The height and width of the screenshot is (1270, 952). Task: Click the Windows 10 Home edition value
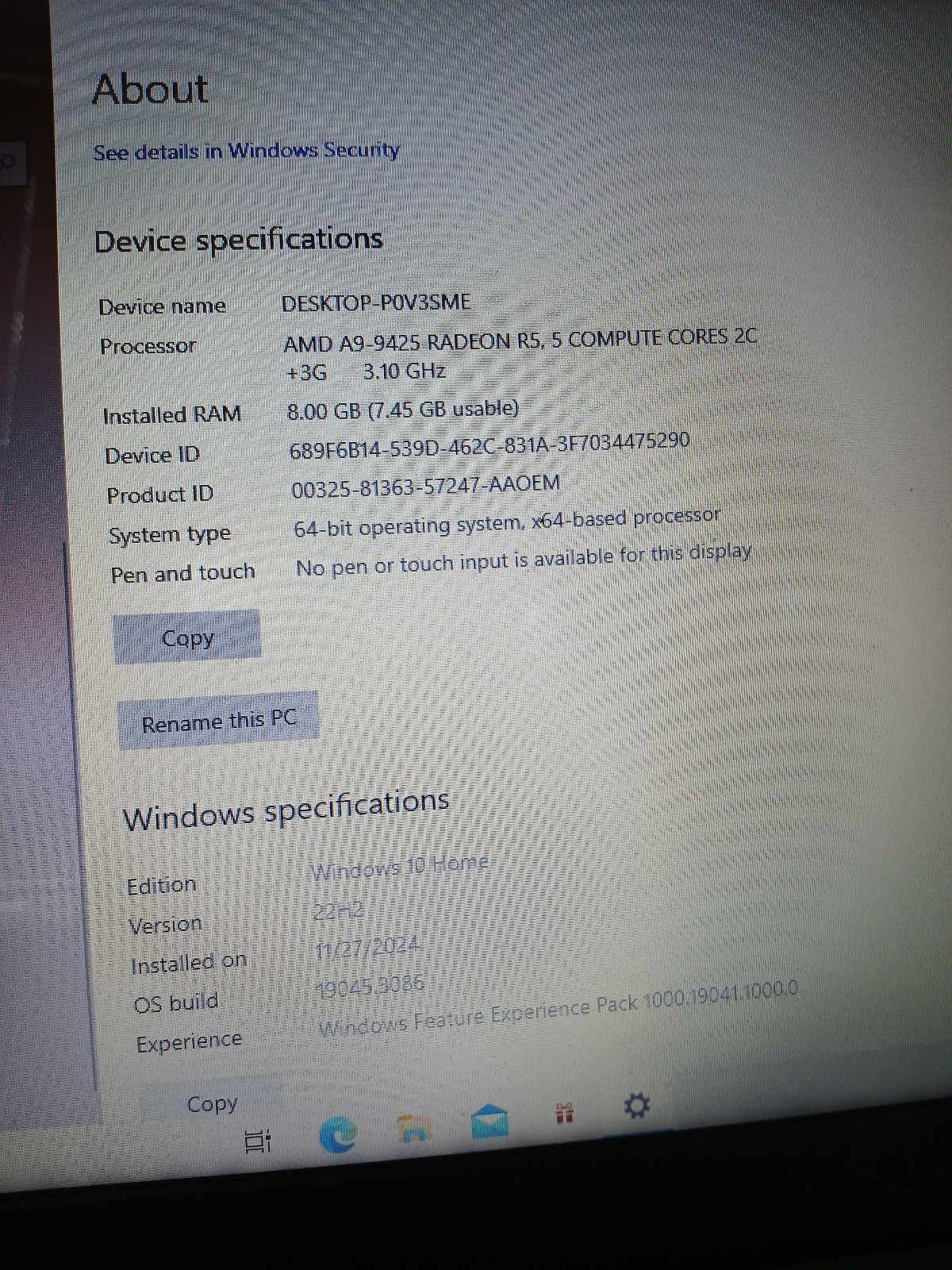(399, 868)
